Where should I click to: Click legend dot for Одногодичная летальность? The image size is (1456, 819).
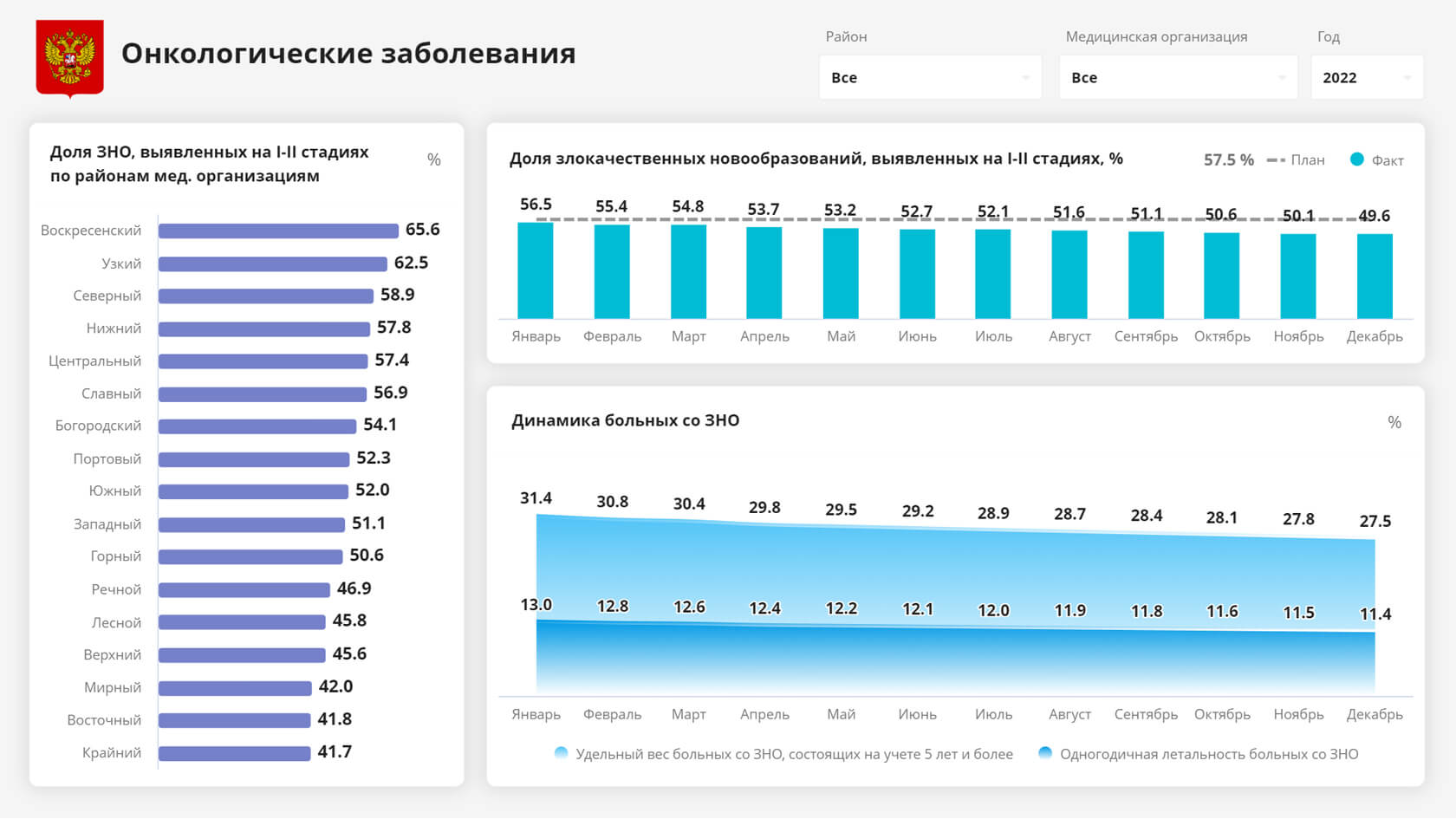pos(1045,753)
